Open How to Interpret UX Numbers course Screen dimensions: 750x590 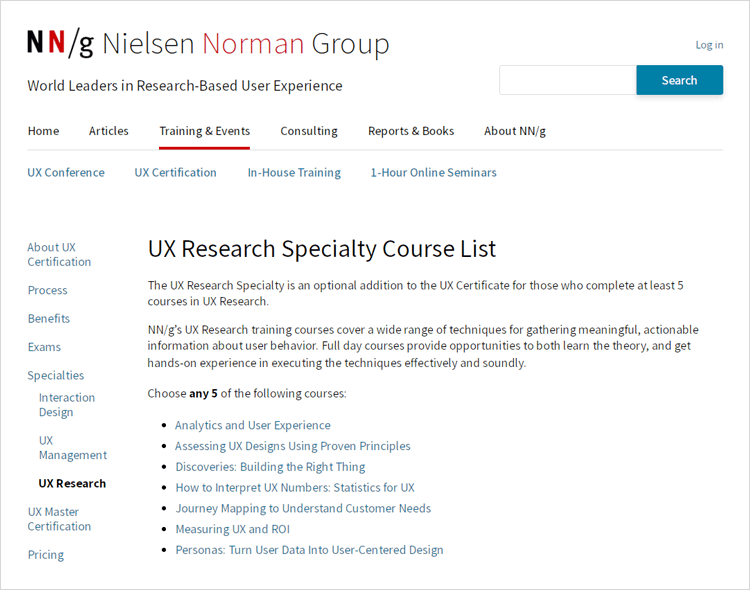295,488
